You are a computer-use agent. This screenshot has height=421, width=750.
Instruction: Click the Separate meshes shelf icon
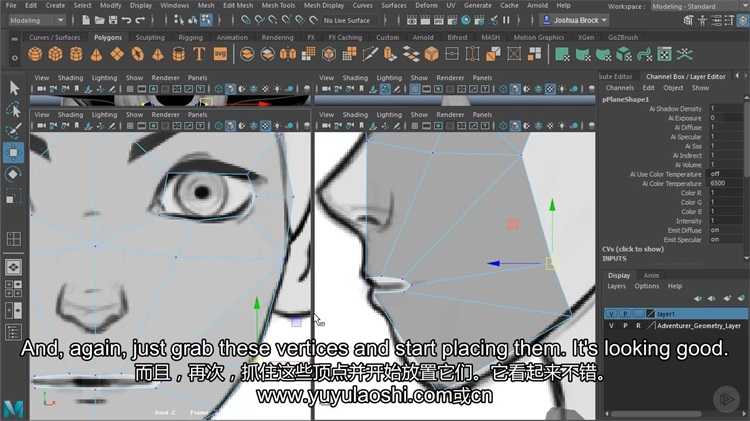click(x=267, y=55)
